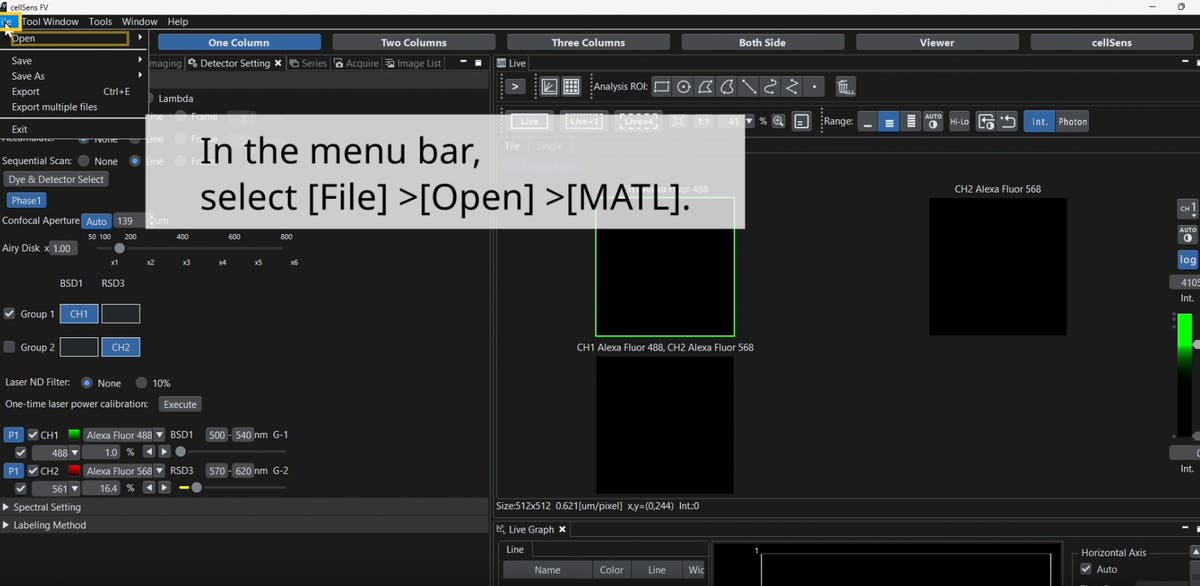Toggle the grid display icon
1200x586 pixels.
(x=571, y=87)
